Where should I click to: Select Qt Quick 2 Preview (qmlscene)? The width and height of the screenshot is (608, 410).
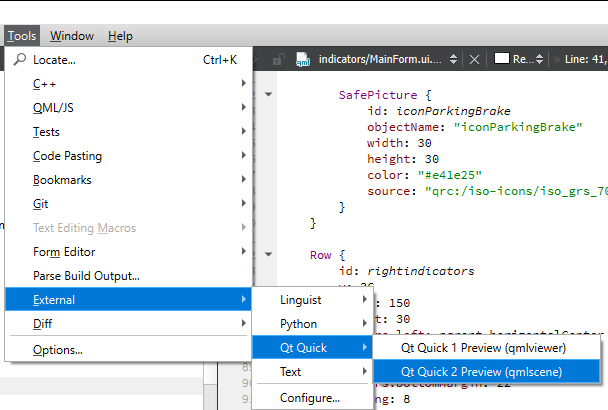click(x=481, y=372)
